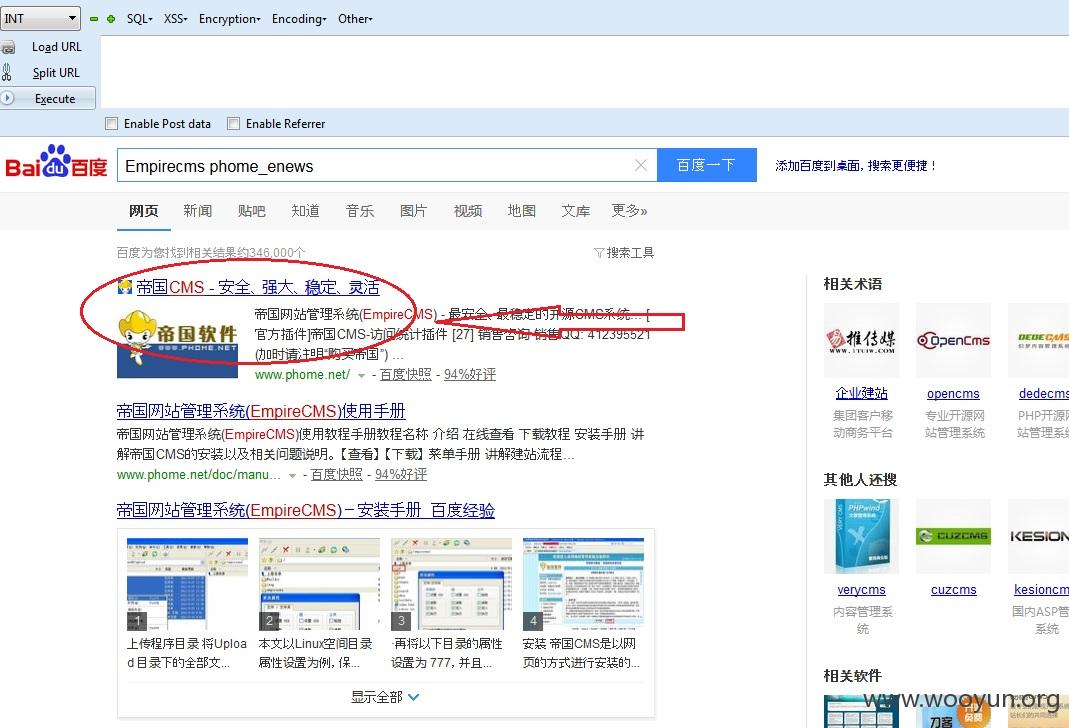Enable Referrer checkbox

click(234, 123)
